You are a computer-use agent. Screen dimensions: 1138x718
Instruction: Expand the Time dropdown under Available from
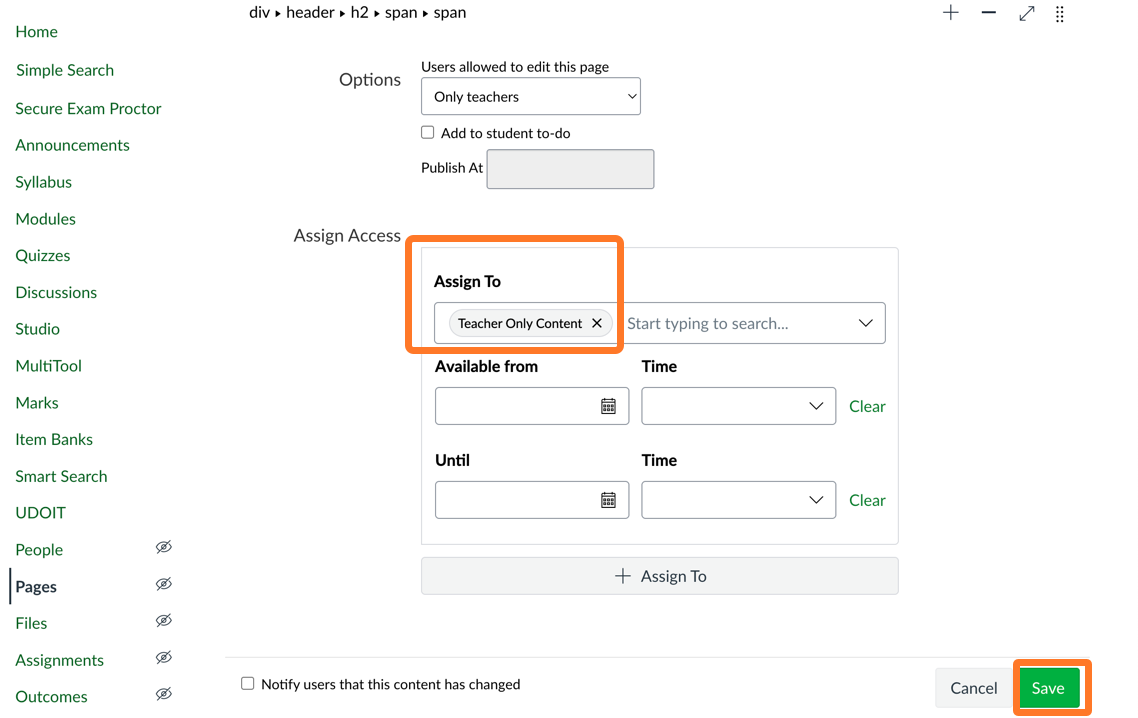point(738,406)
